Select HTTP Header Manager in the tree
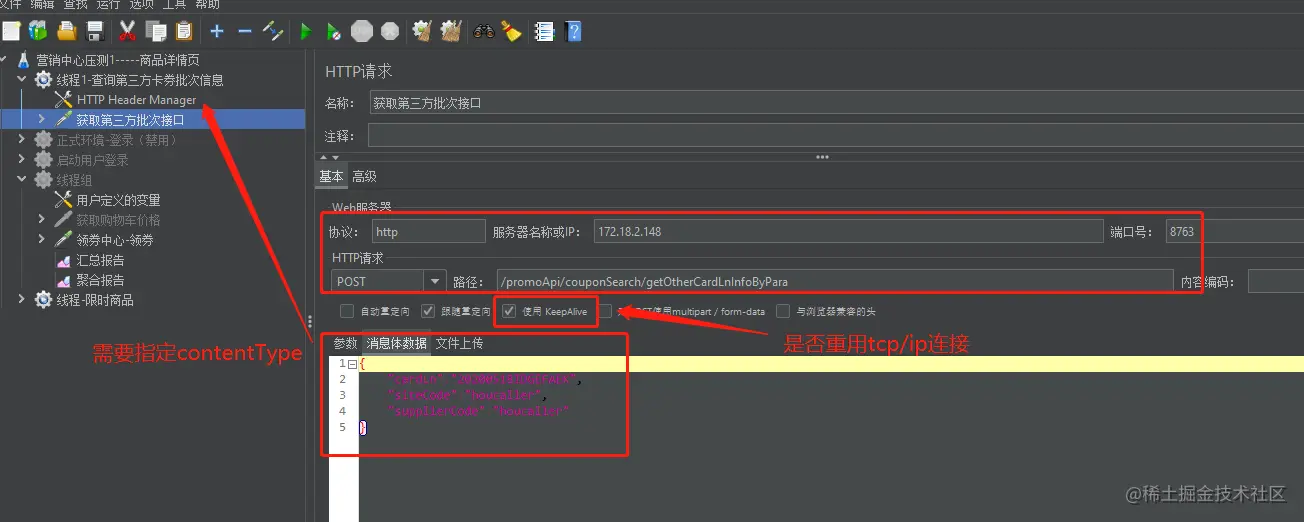The height and width of the screenshot is (522, 1304). tap(137, 100)
